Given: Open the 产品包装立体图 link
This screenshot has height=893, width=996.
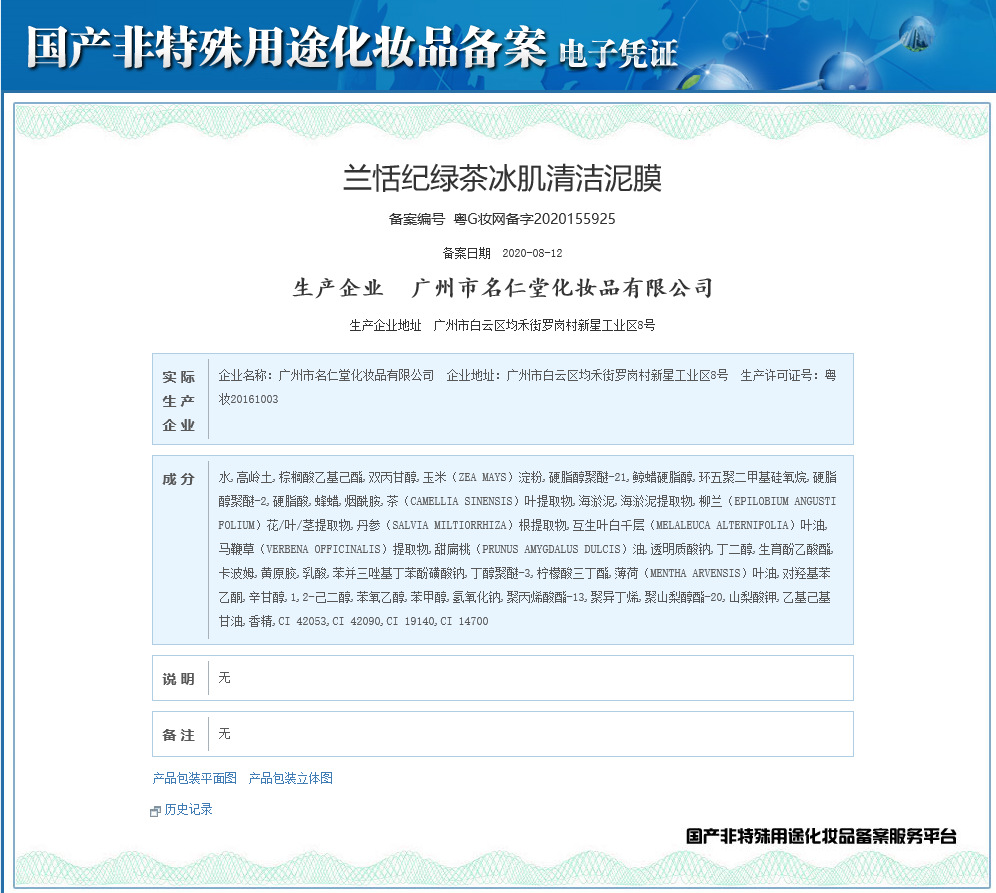Looking at the screenshot, I should tap(290, 778).
